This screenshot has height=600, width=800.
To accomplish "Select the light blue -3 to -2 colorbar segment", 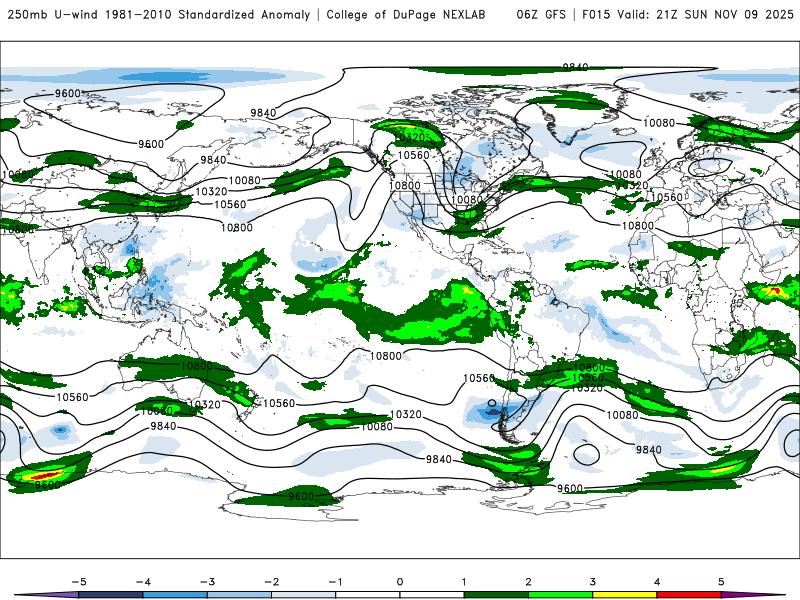I will click(x=239, y=595).
